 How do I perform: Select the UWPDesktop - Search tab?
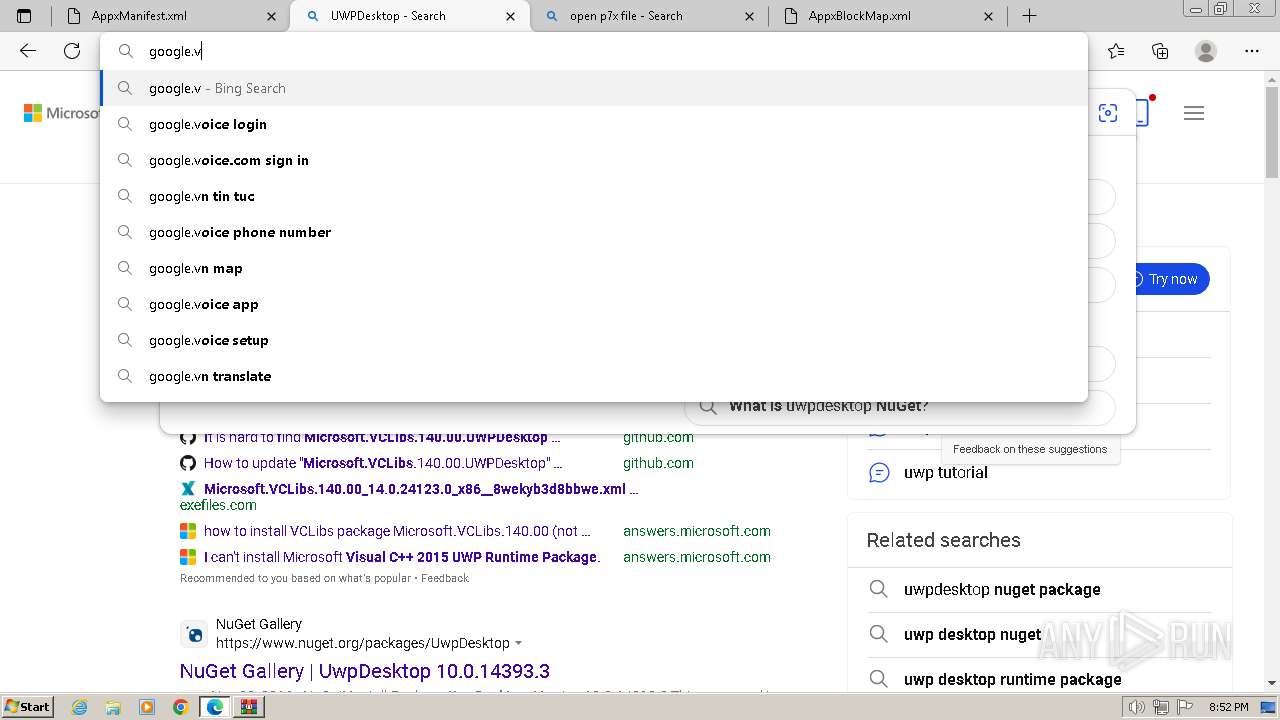[x=409, y=16]
